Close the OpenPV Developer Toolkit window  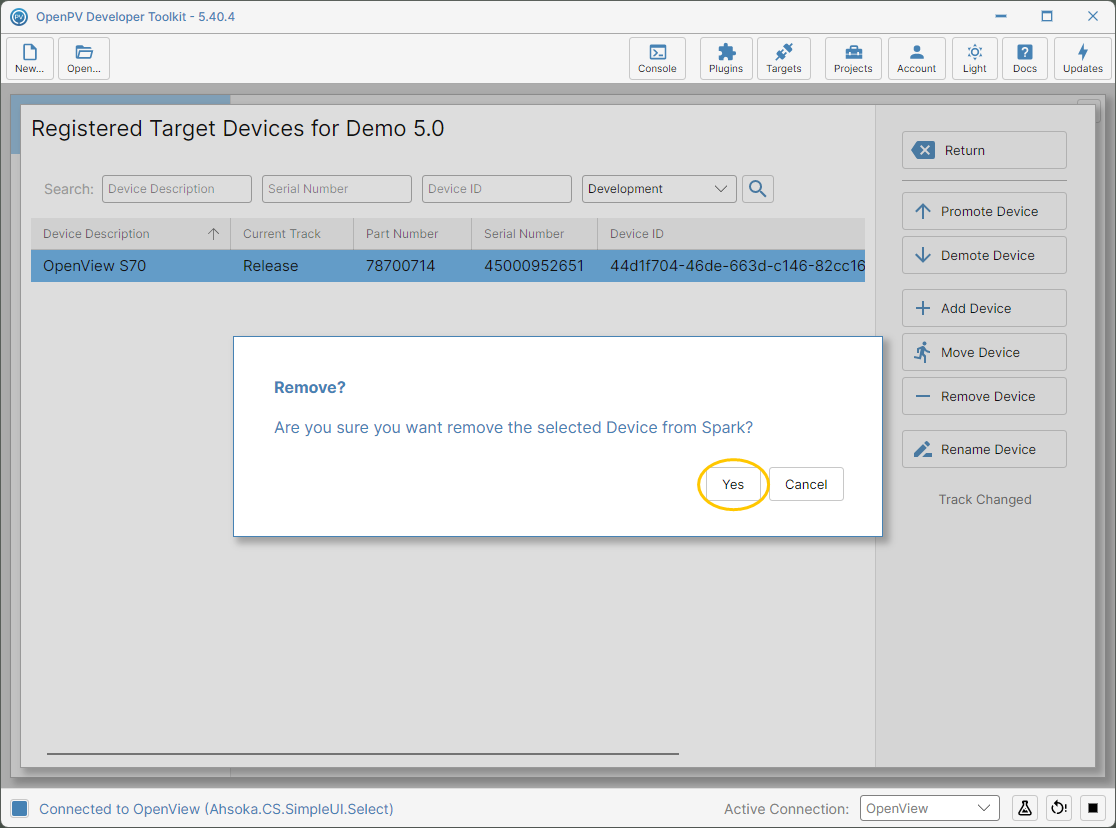(x=1093, y=16)
